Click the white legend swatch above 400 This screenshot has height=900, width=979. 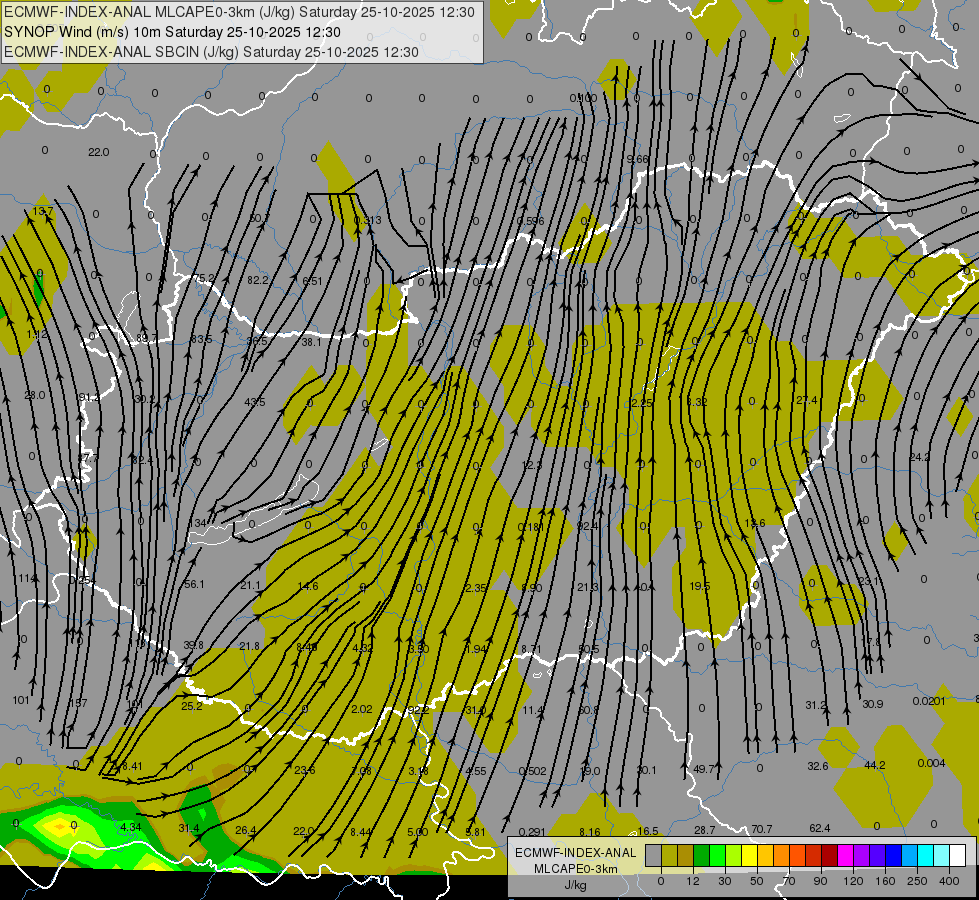958,855
